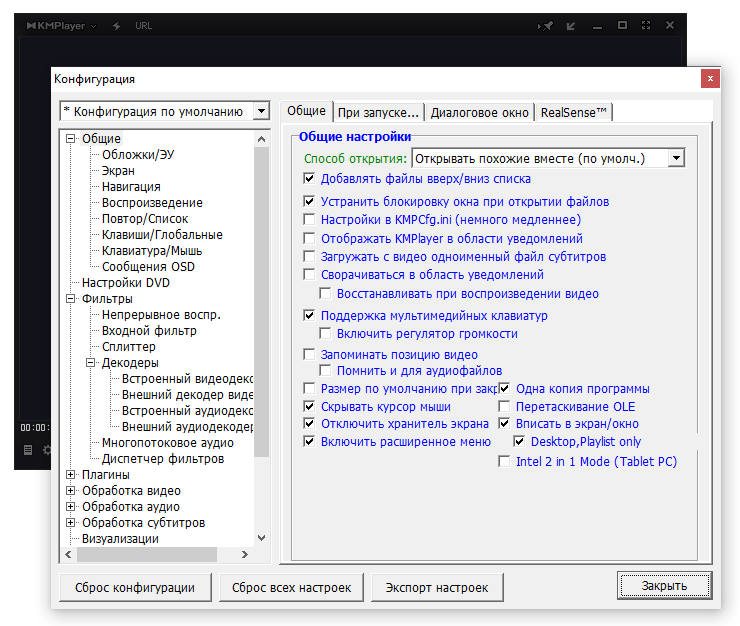This screenshot has height=626, width=740.
Task: Select Сообщения OSD tree item
Action: pos(148,267)
